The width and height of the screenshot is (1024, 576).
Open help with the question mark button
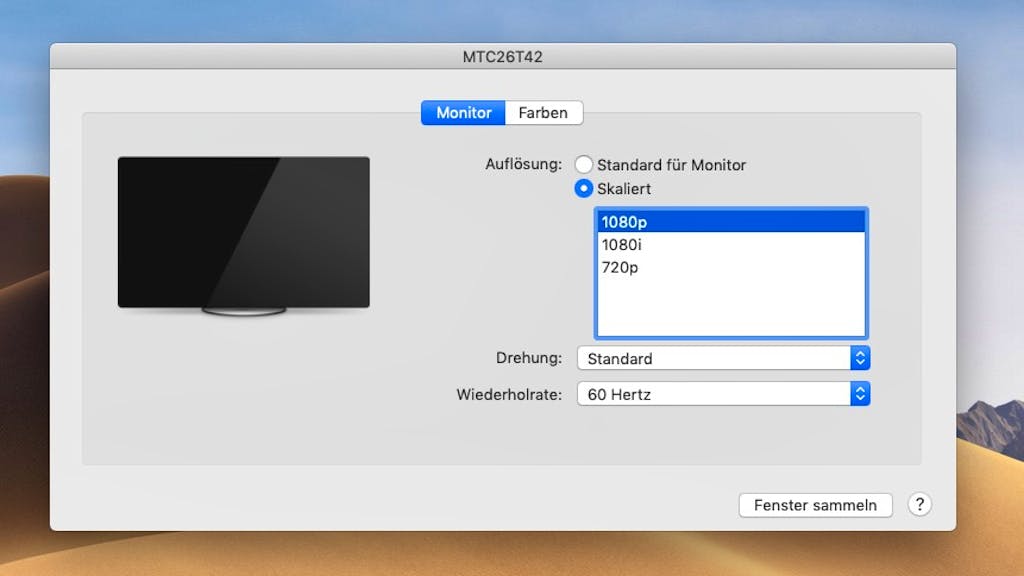[919, 505]
